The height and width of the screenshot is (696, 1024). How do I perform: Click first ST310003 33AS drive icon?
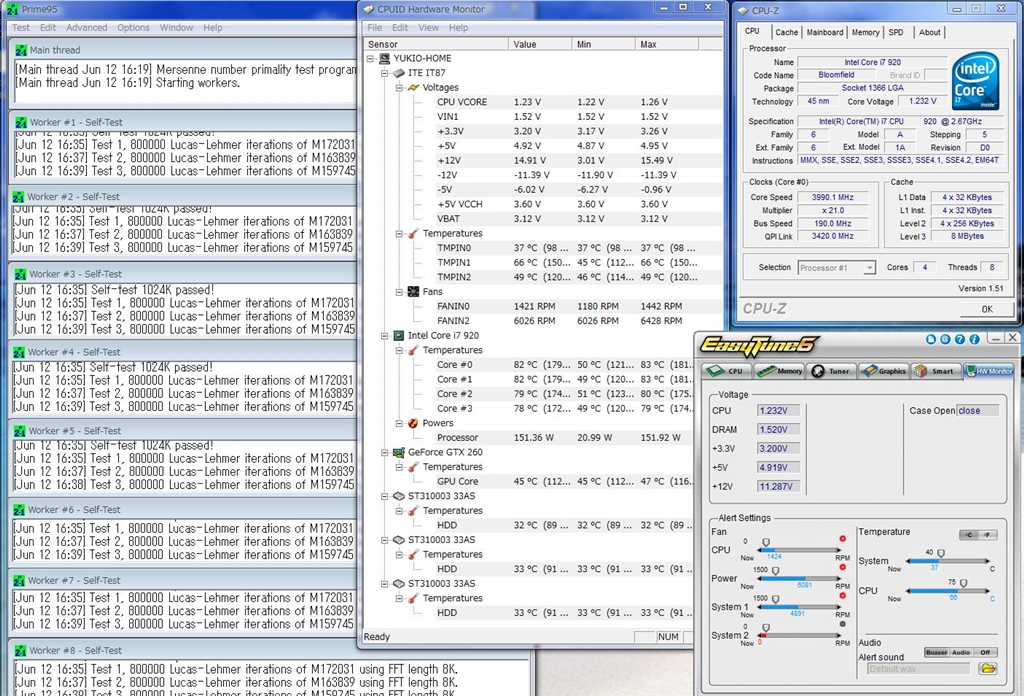tap(399, 496)
